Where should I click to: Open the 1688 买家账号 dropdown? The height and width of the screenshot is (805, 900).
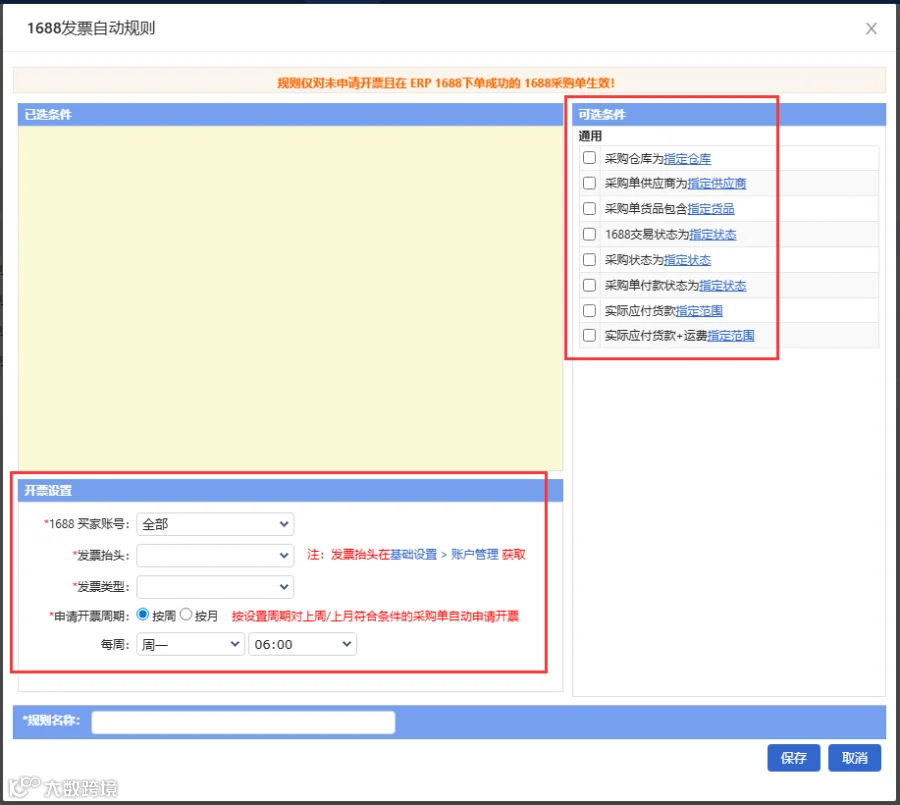(x=215, y=524)
